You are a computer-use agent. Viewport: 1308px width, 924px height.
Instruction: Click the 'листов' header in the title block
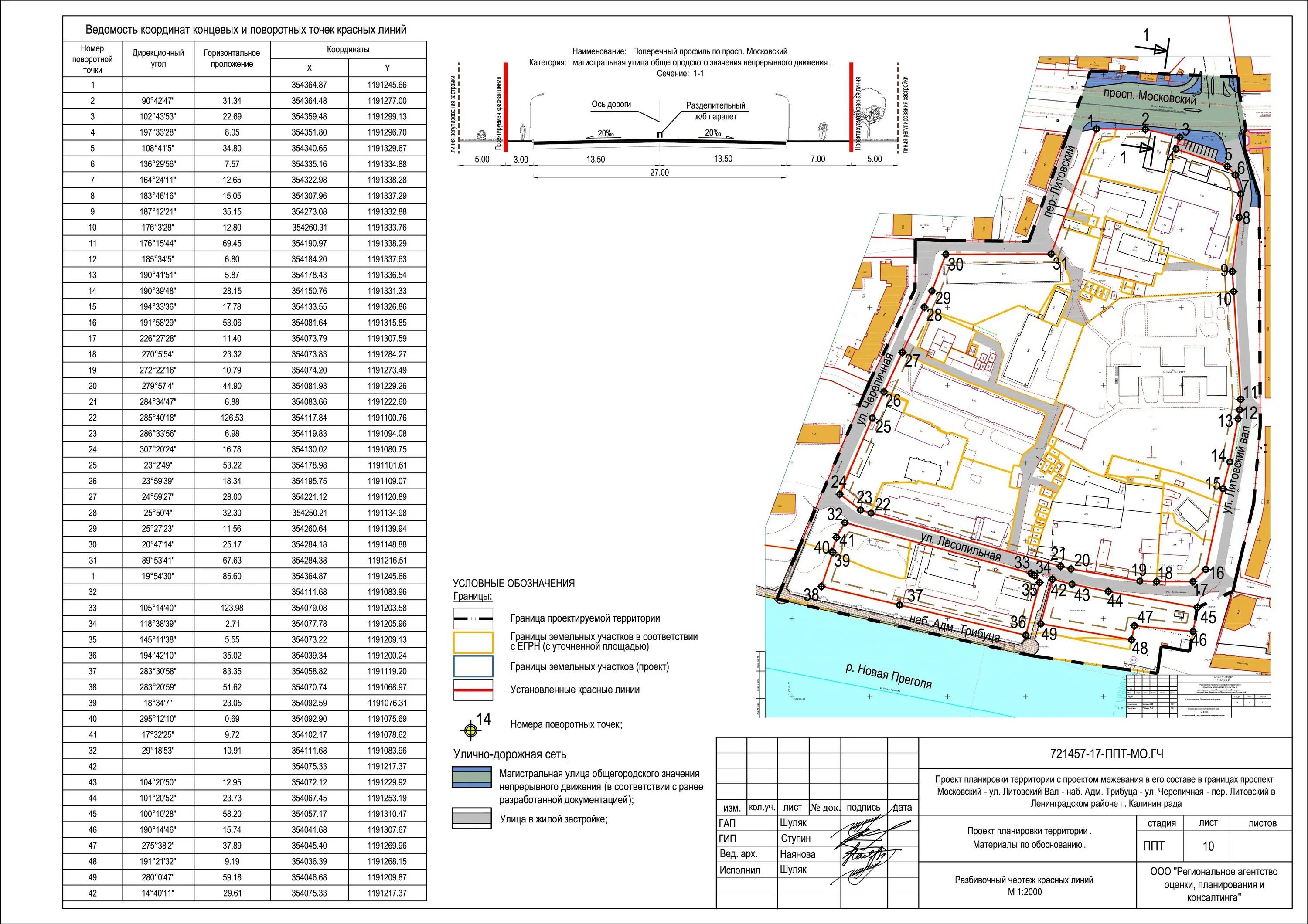[x=1262, y=823]
